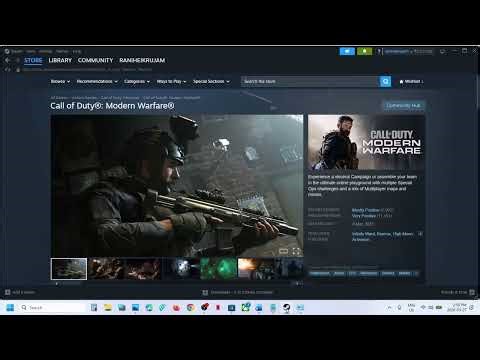Toggle theater mode icon on screenshot viewer
480x360 pixels.
coord(283,251)
